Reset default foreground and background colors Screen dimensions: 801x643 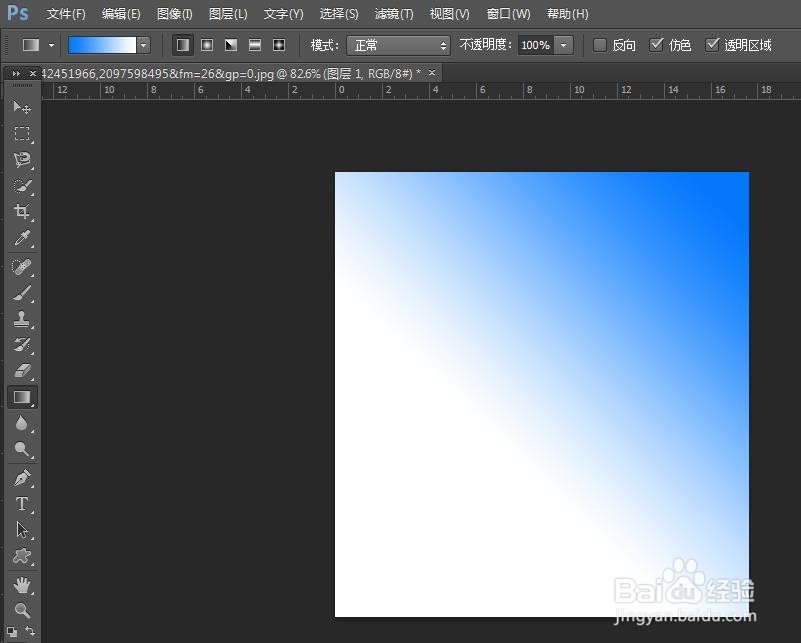pyautogui.click(x=12, y=632)
